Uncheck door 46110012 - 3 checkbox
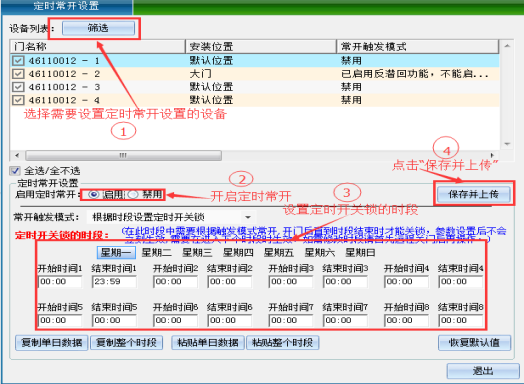This screenshot has width=524, height=384. click(x=18, y=87)
